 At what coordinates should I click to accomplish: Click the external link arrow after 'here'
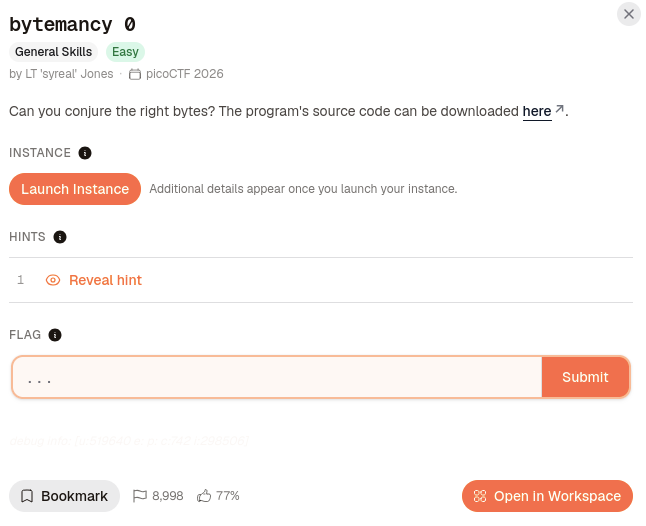(x=559, y=109)
